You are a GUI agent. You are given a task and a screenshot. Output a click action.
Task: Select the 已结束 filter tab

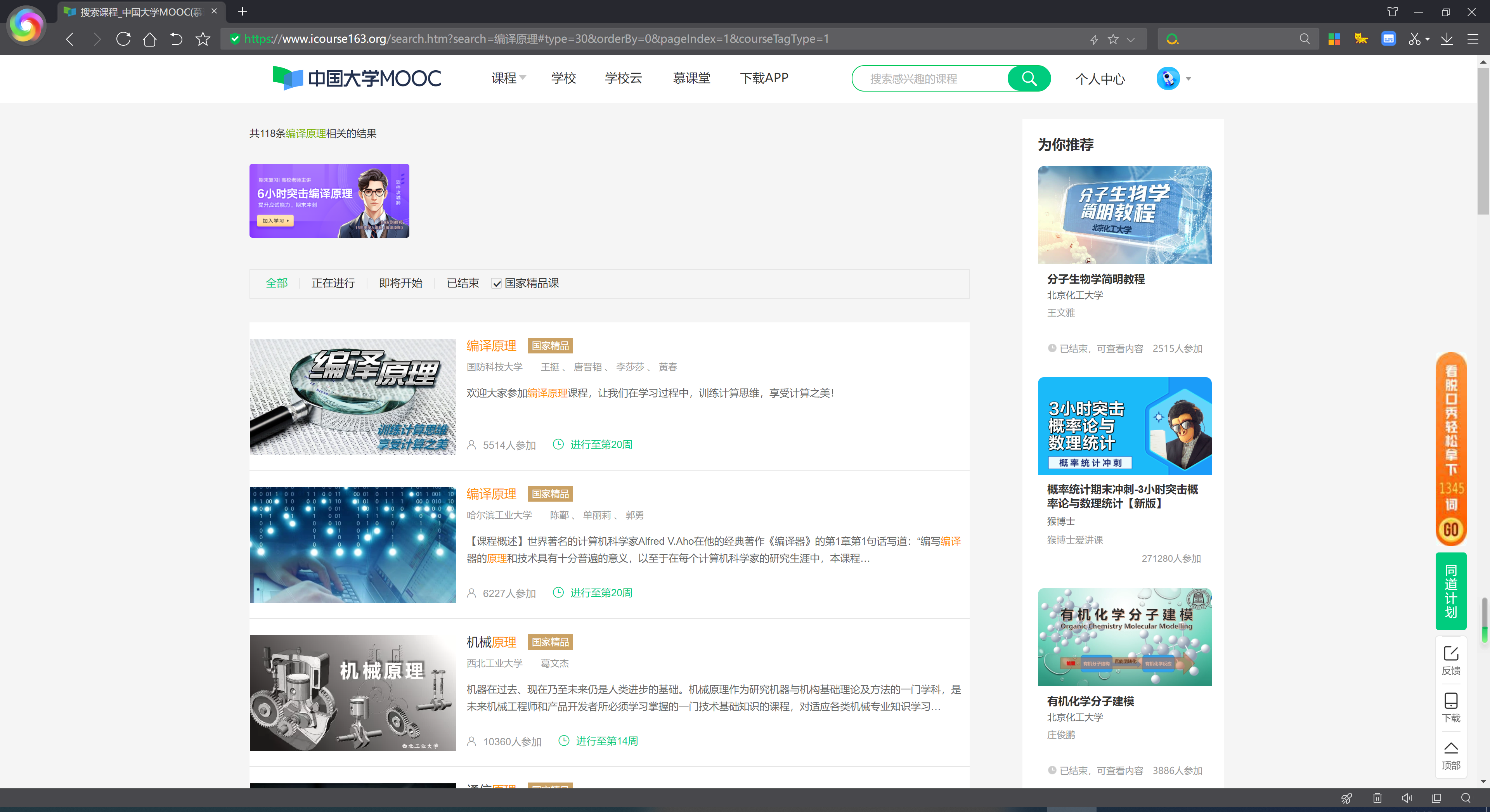click(463, 283)
